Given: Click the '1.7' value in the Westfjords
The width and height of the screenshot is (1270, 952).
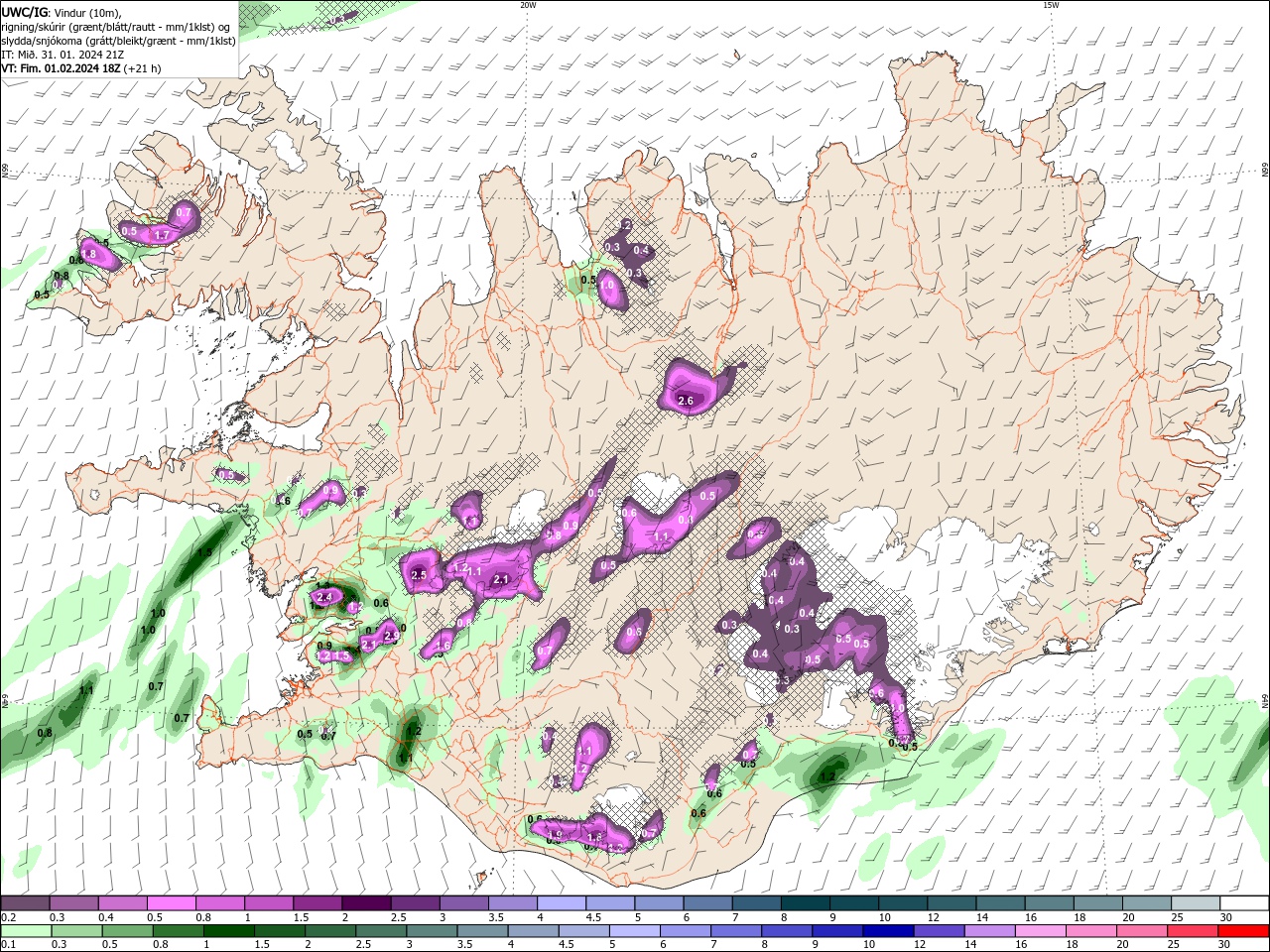Looking at the screenshot, I should (162, 235).
